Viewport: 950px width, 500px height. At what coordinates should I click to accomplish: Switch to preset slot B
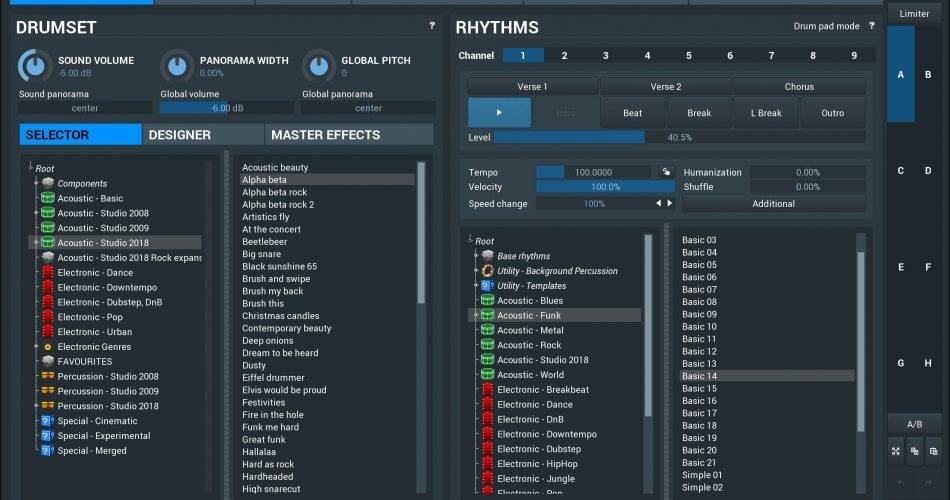click(x=928, y=75)
